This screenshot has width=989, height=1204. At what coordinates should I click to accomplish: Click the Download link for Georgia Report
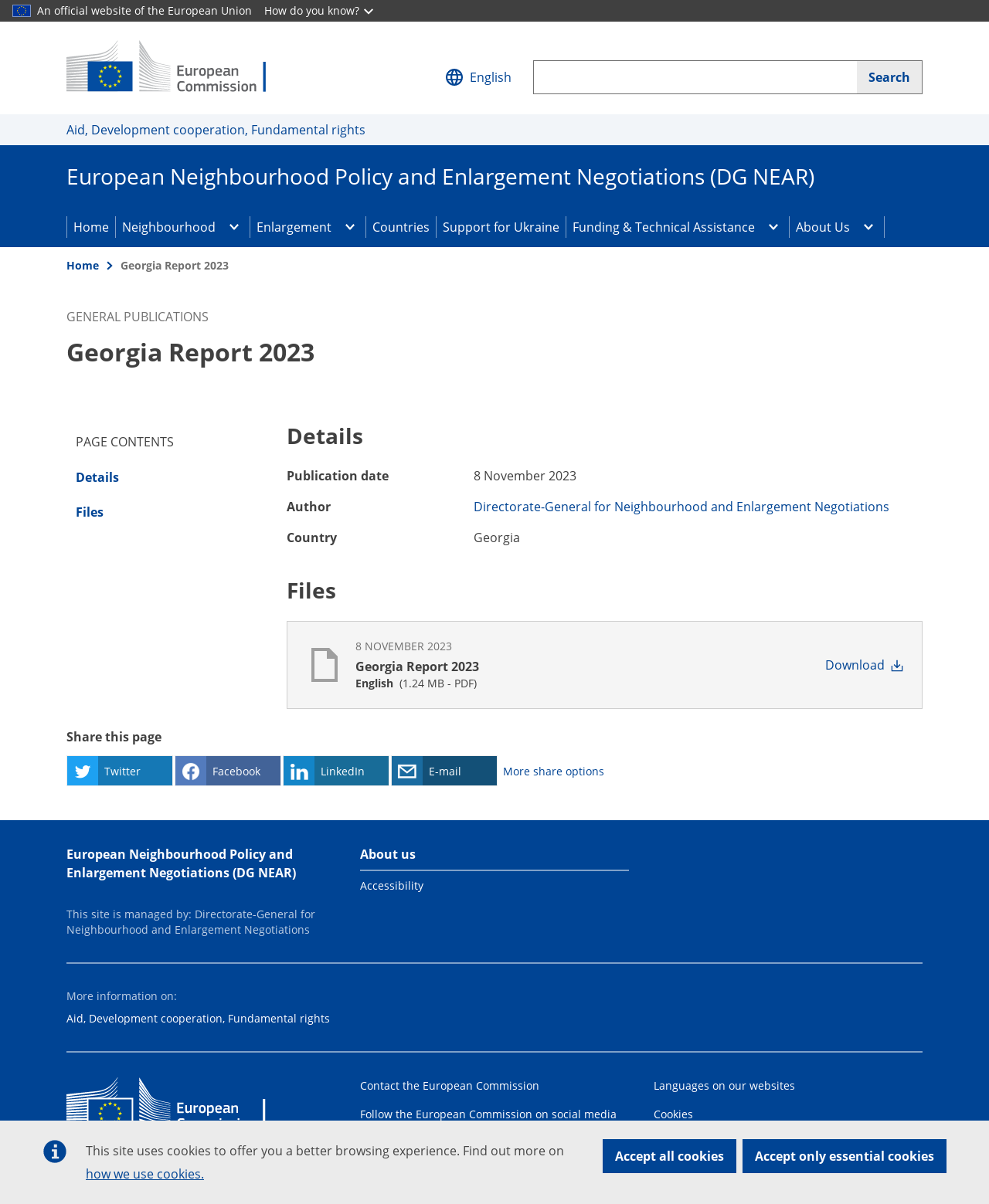coord(864,665)
